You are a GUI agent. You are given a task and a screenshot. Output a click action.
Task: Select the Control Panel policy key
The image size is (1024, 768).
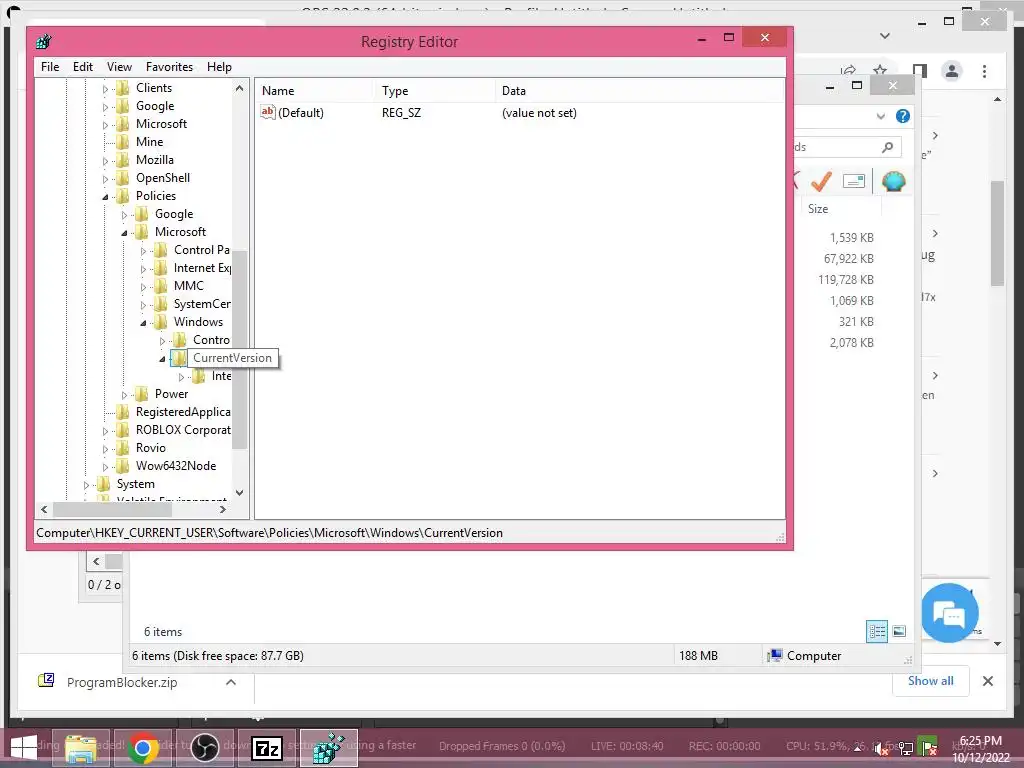tap(201, 249)
